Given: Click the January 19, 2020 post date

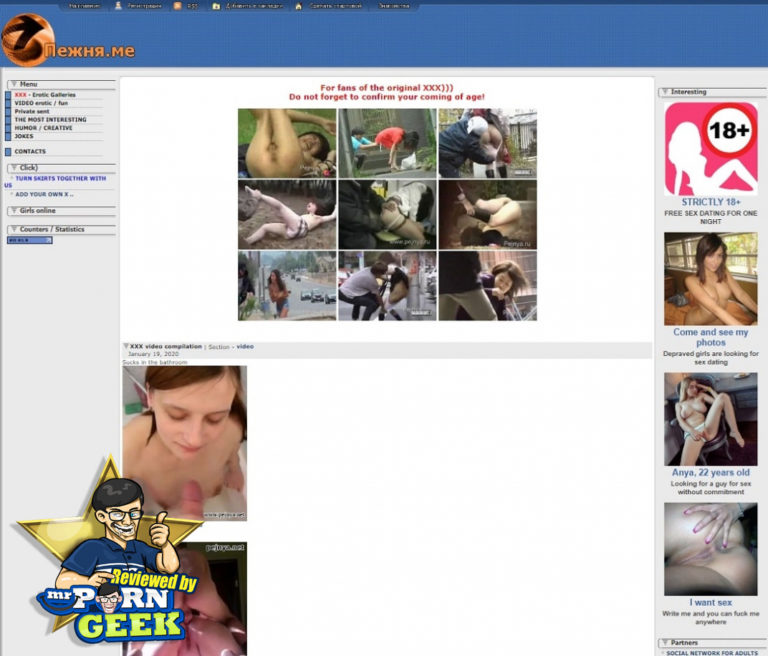Looking at the screenshot, I should point(153,354).
